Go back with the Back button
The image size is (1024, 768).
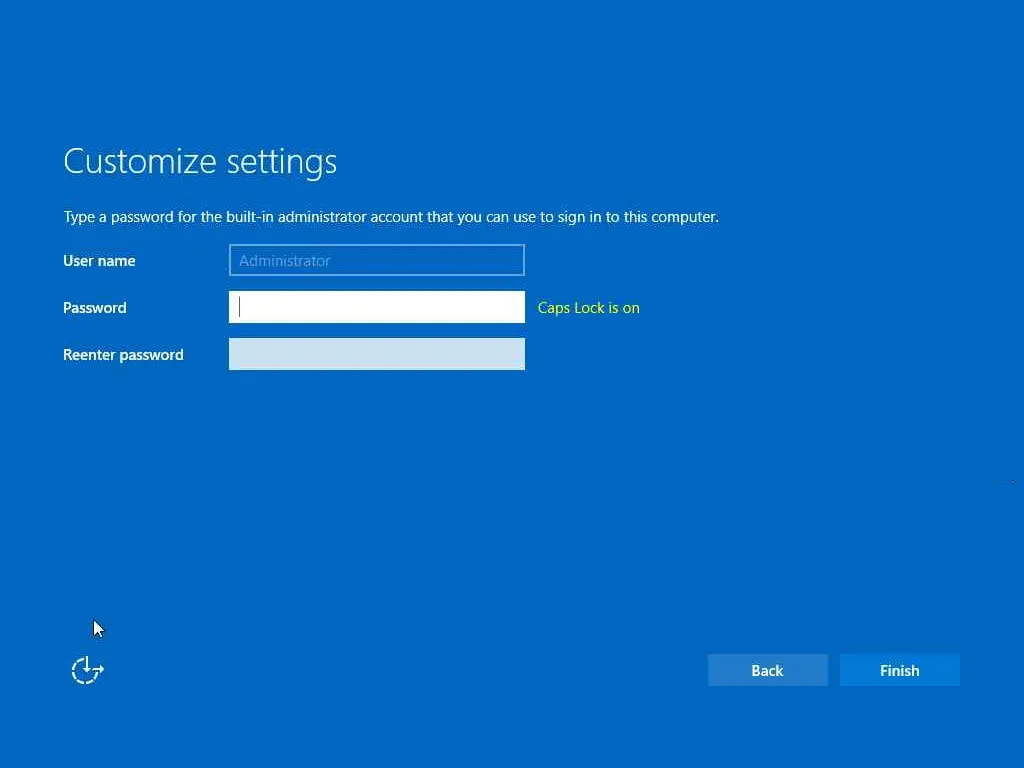click(x=767, y=670)
